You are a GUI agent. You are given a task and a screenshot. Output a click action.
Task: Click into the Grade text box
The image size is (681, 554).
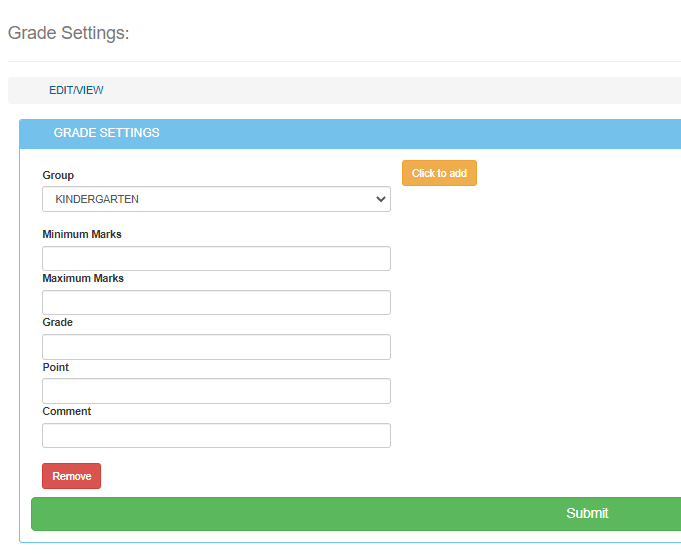pos(216,347)
